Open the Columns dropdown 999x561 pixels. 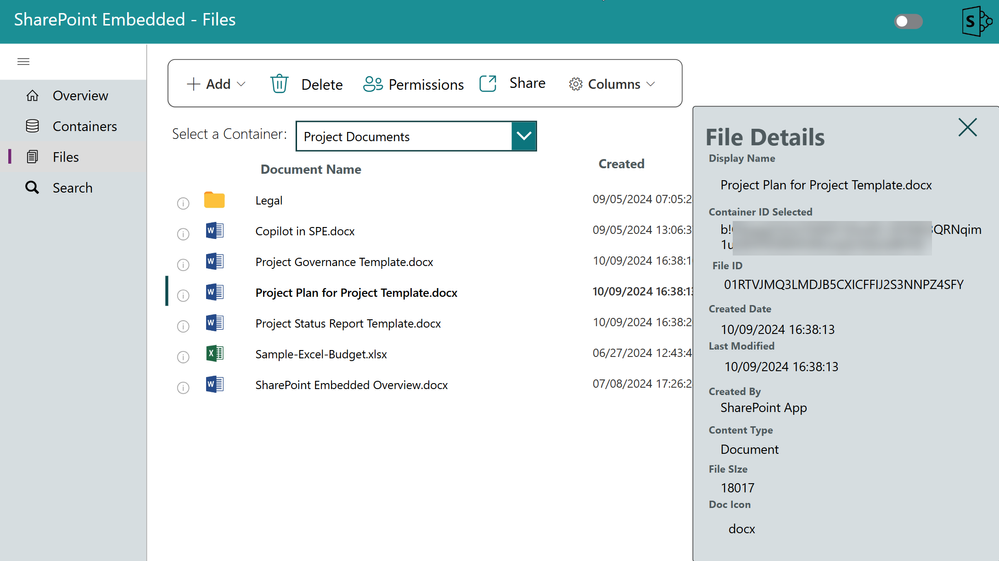pos(612,84)
